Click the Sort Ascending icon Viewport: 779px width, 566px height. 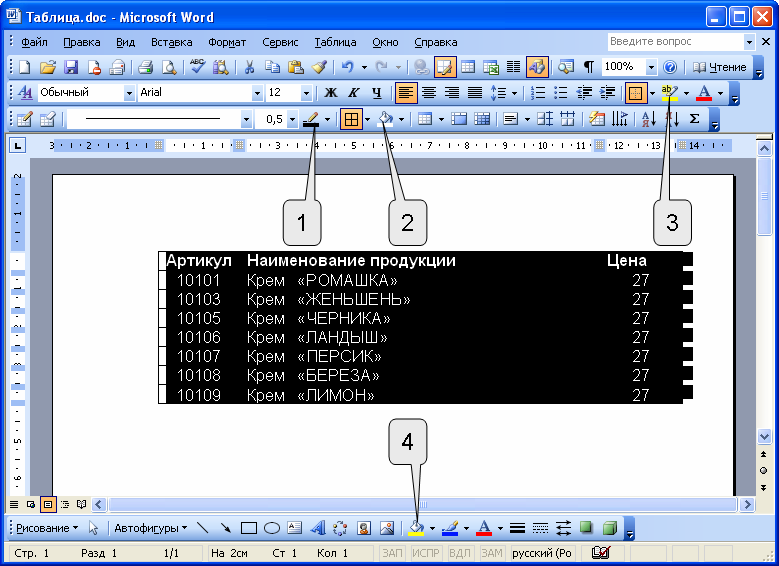click(x=648, y=119)
